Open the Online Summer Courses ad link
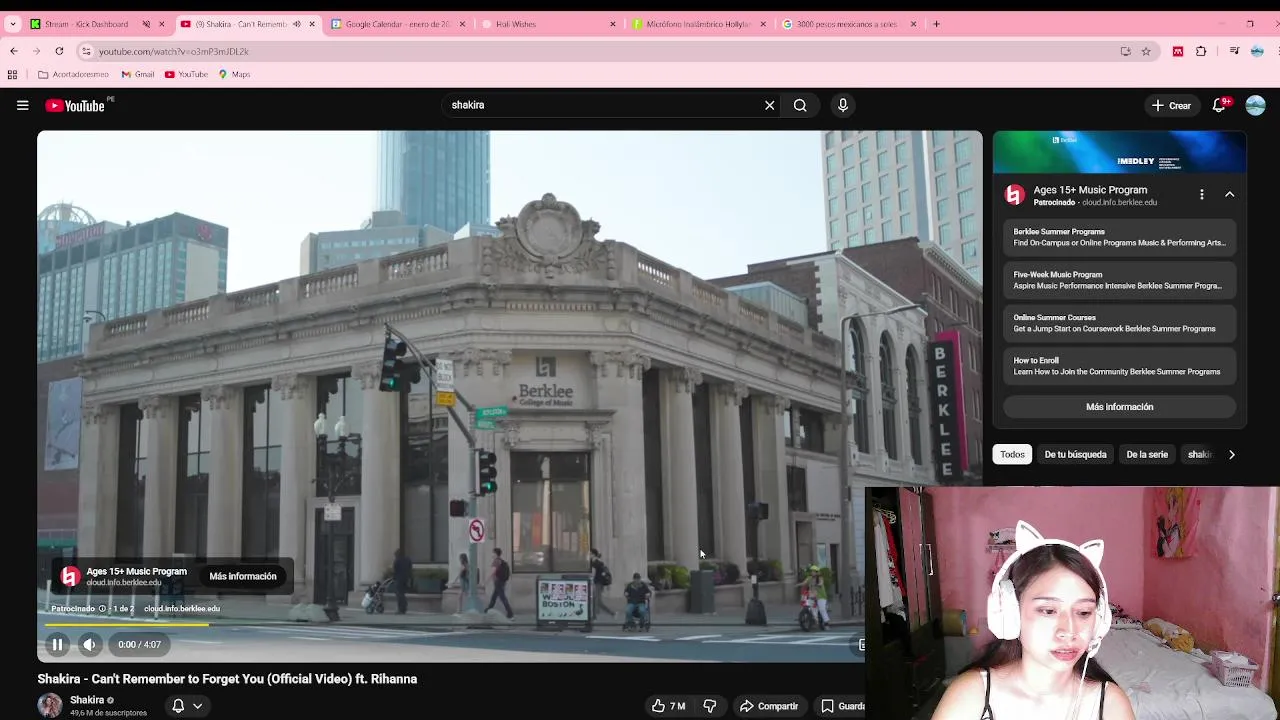This screenshot has width=1280, height=720. 1120,323
